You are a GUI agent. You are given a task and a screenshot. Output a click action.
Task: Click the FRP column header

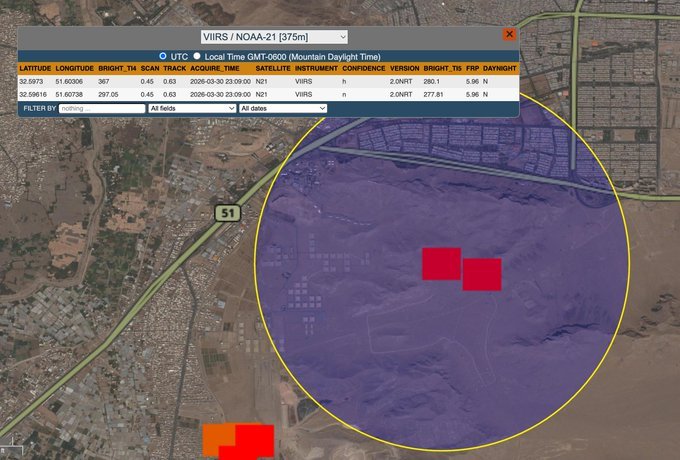(472, 69)
